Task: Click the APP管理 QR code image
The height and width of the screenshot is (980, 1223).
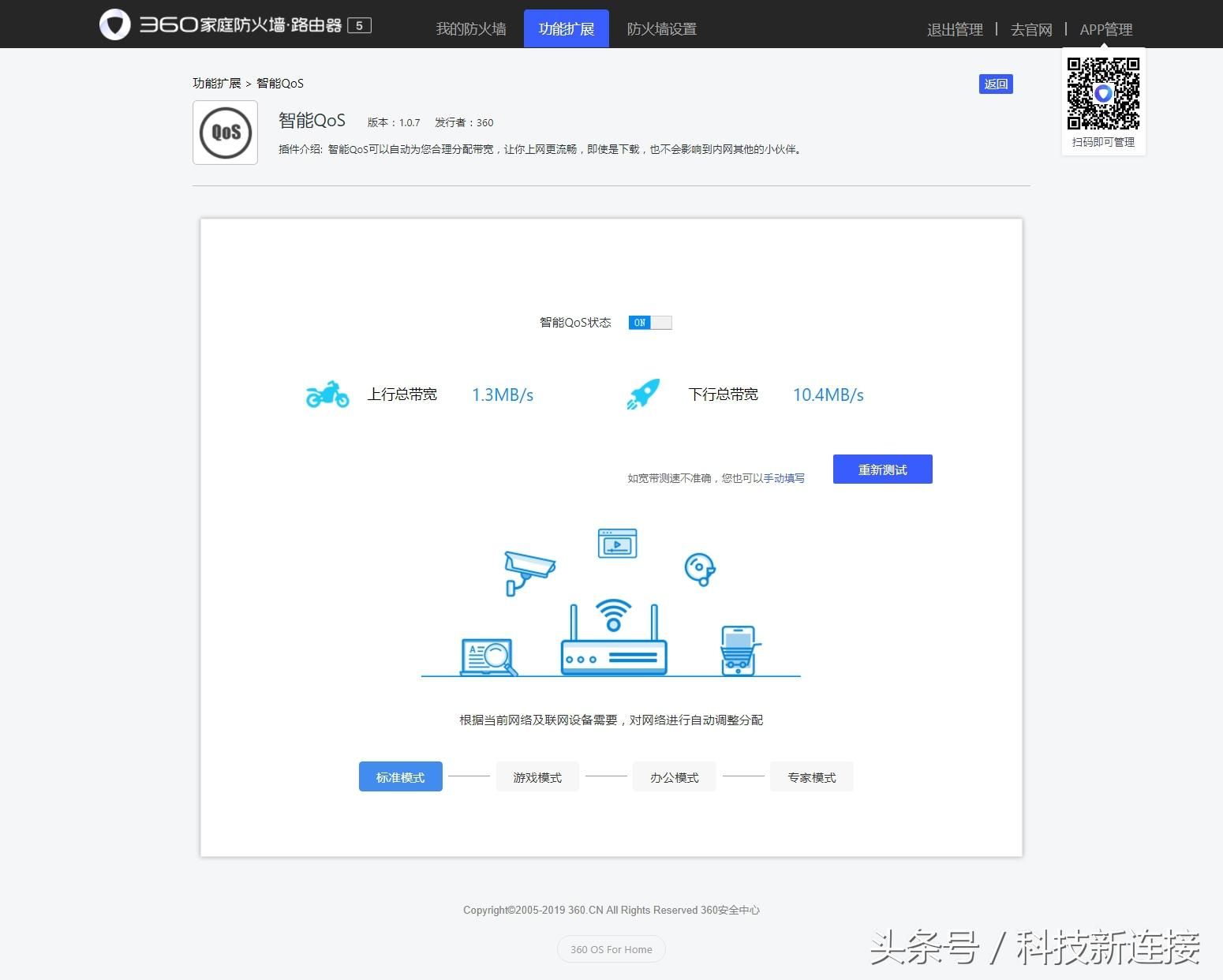Action: (x=1103, y=93)
